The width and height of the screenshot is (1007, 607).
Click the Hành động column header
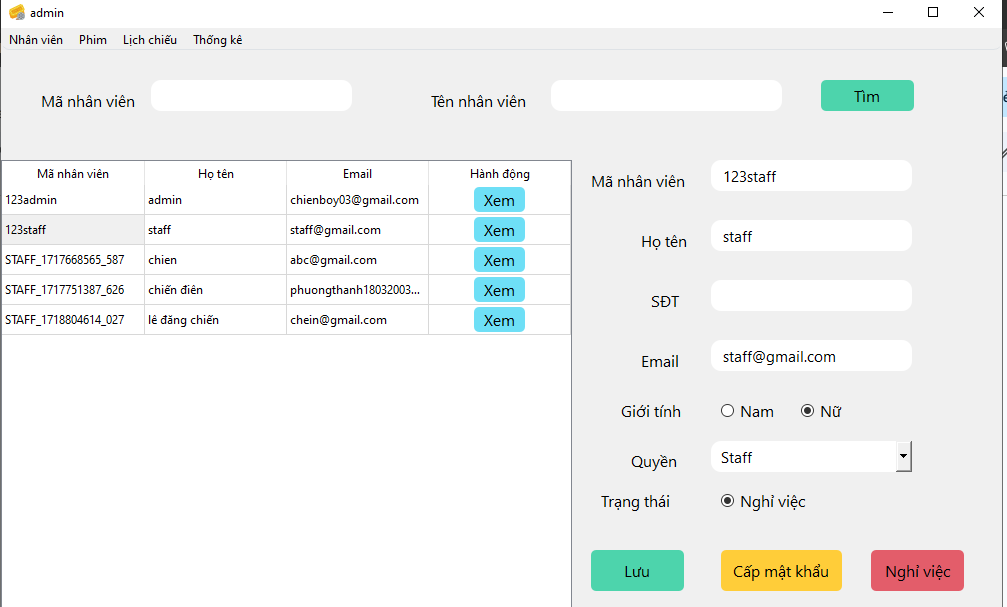pos(500,173)
